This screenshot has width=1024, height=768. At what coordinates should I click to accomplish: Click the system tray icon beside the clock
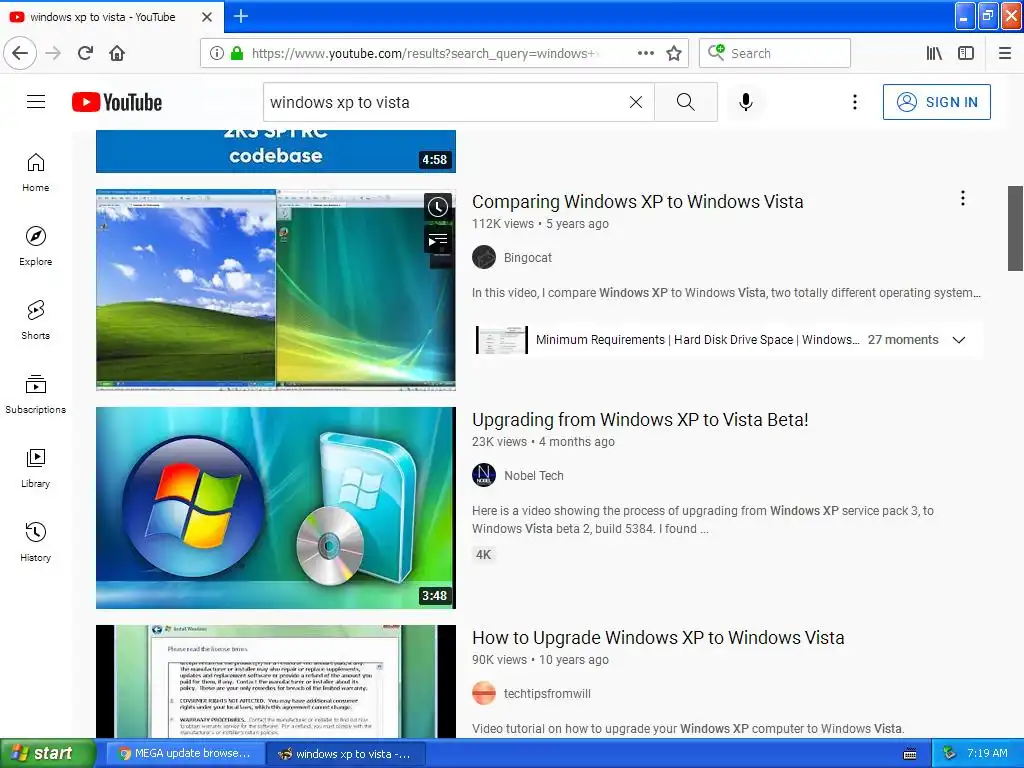[950, 754]
